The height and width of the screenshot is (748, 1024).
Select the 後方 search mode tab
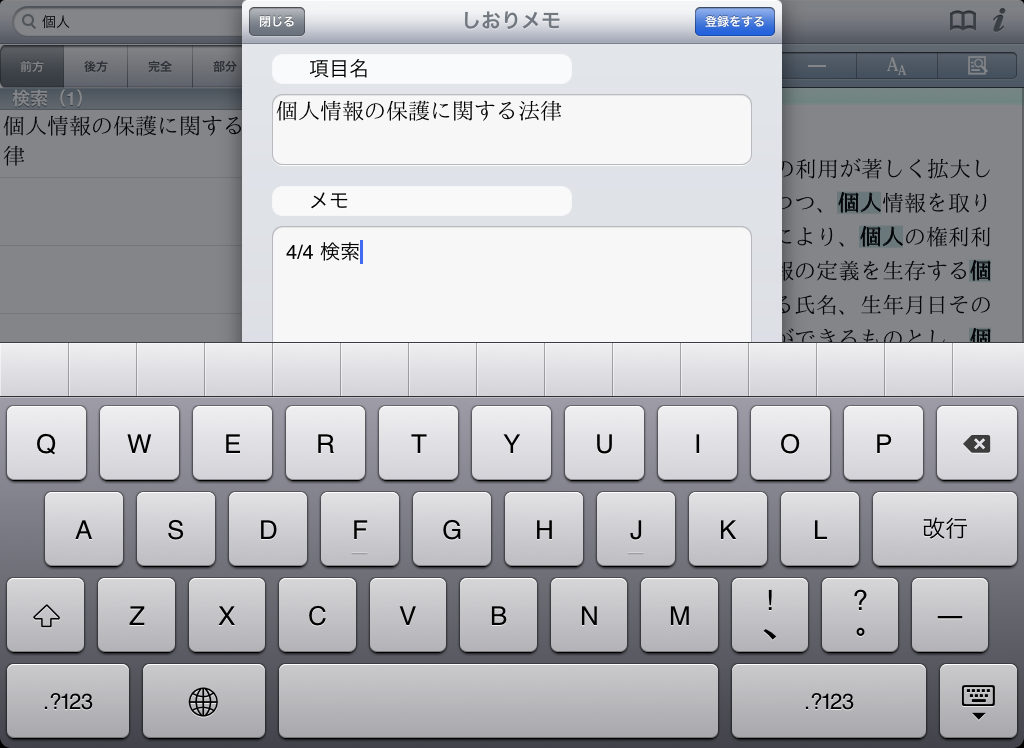(x=96, y=67)
